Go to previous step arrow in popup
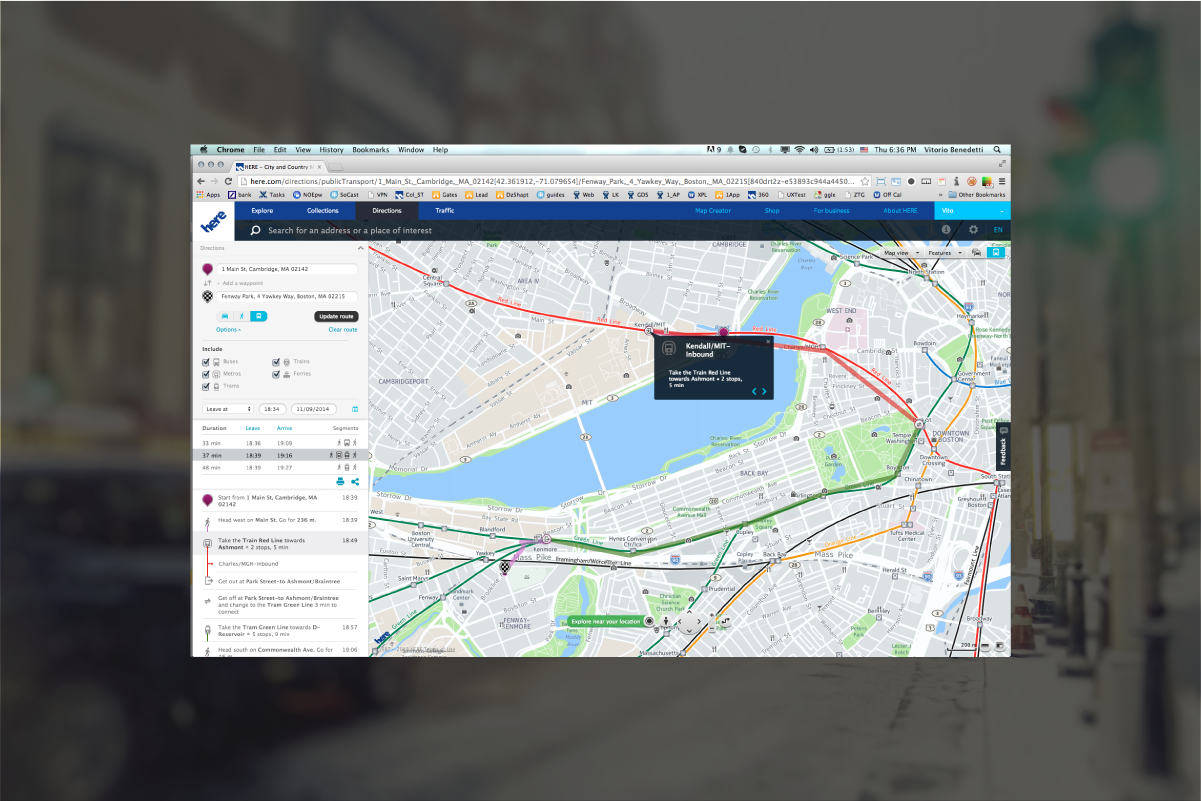1201x801 pixels. click(x=754, y=391)
